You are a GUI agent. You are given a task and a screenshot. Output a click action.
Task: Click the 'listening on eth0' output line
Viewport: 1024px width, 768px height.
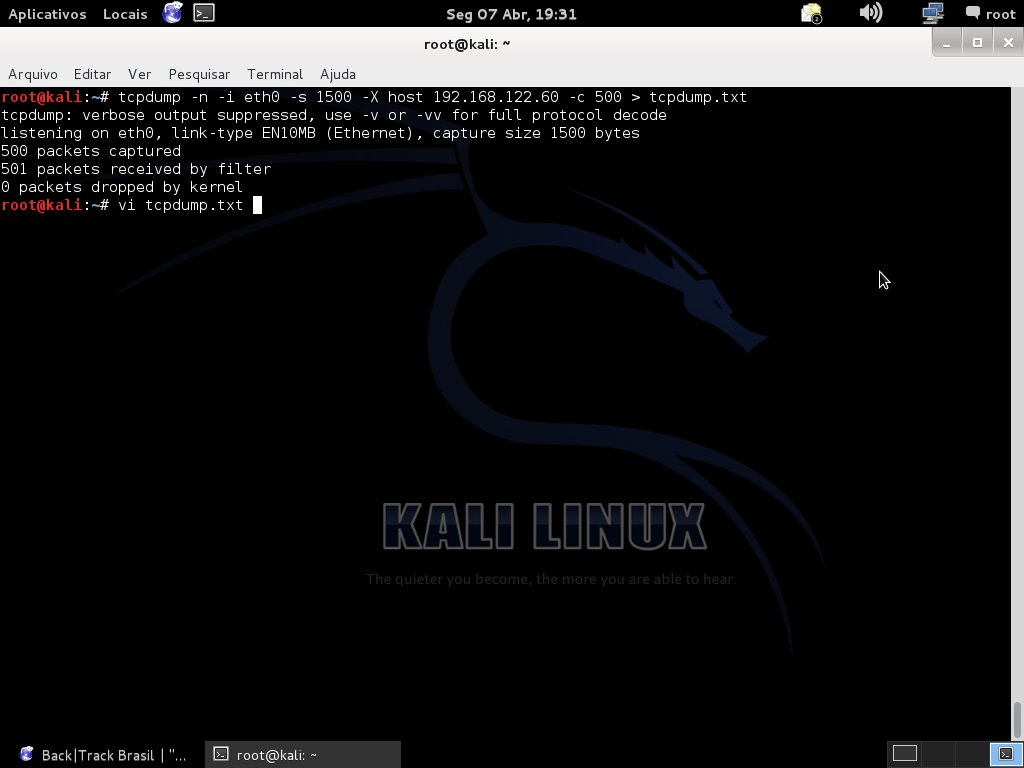pos(320,133)
